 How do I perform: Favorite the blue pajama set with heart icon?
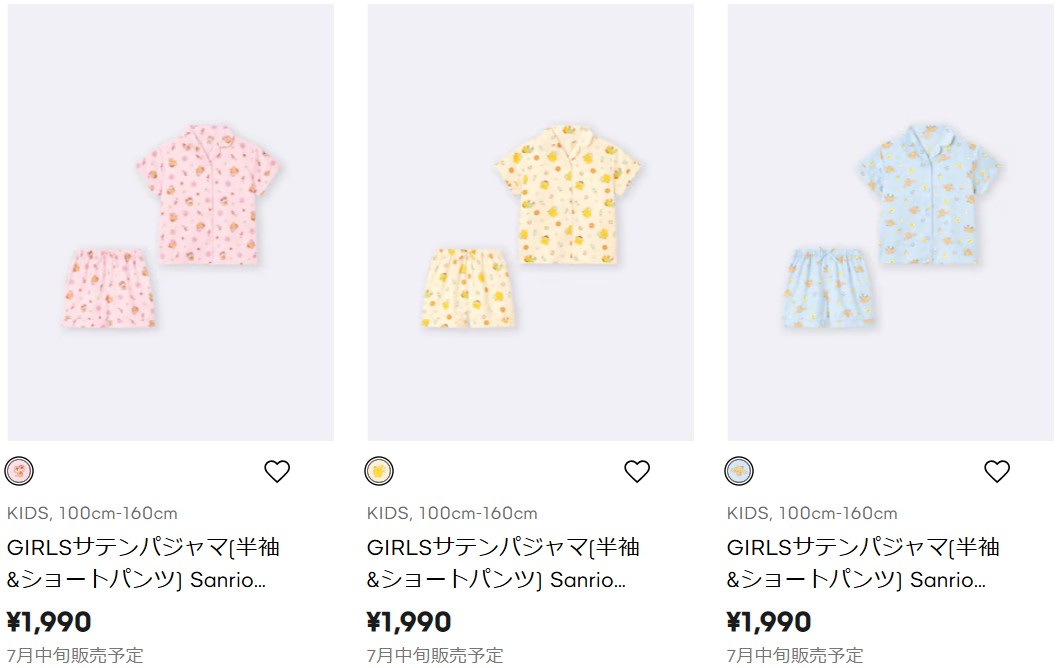(x=997, y=471)
